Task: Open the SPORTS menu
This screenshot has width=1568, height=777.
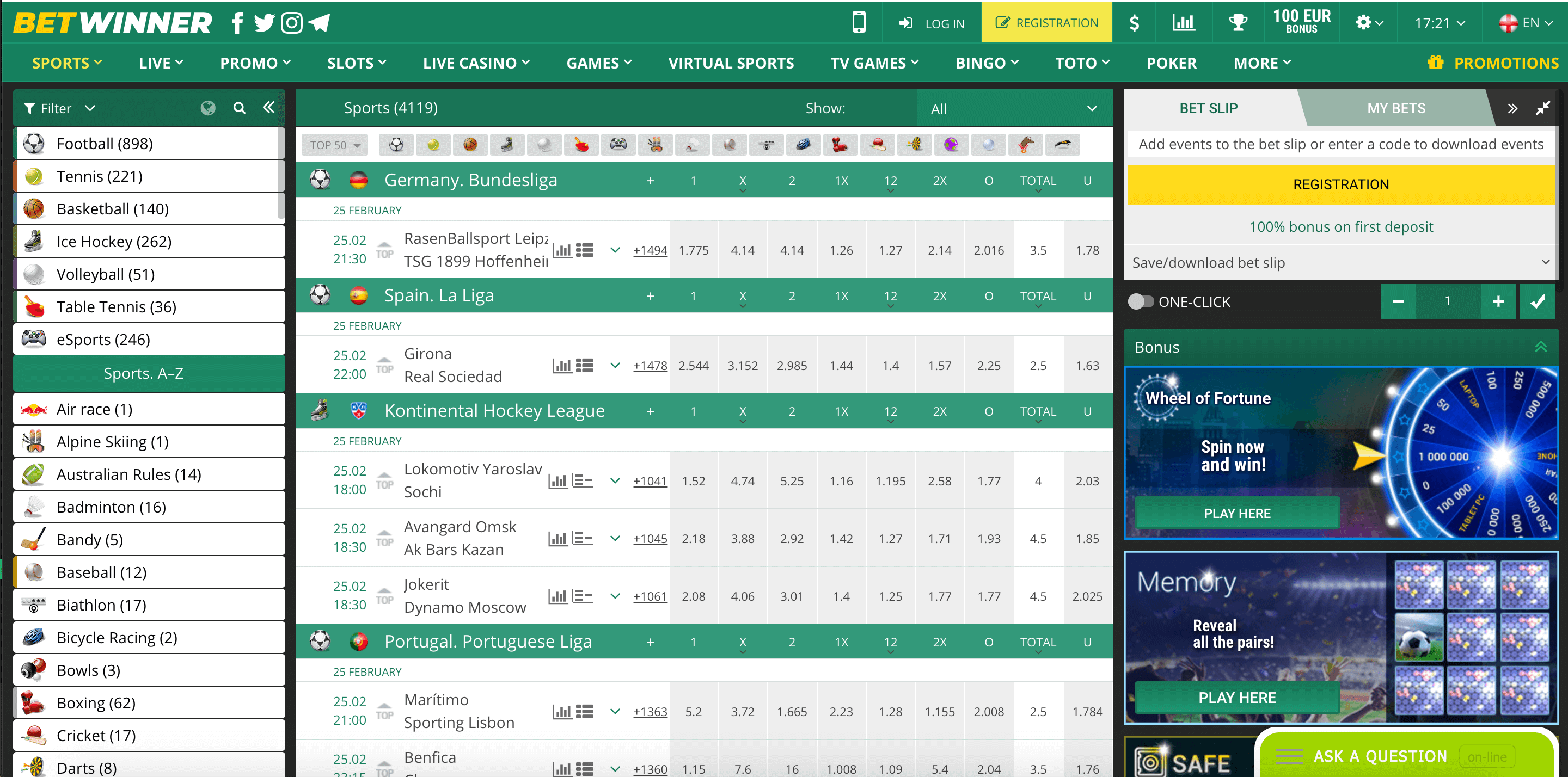Action: [67, 63]
